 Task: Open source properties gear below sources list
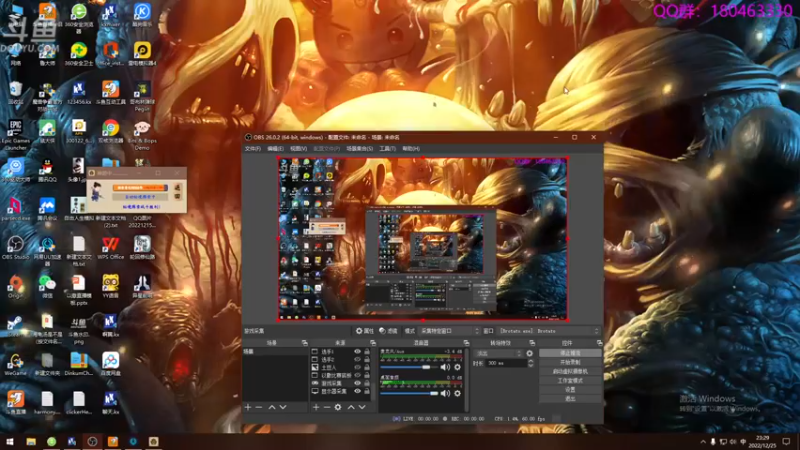coord(338,407)
